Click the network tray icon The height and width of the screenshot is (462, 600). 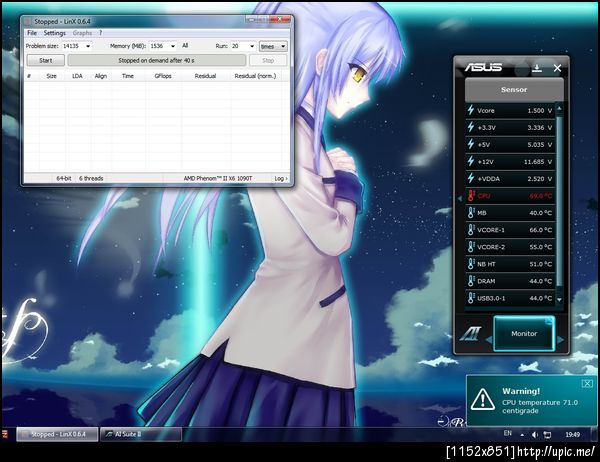[548, 434]
